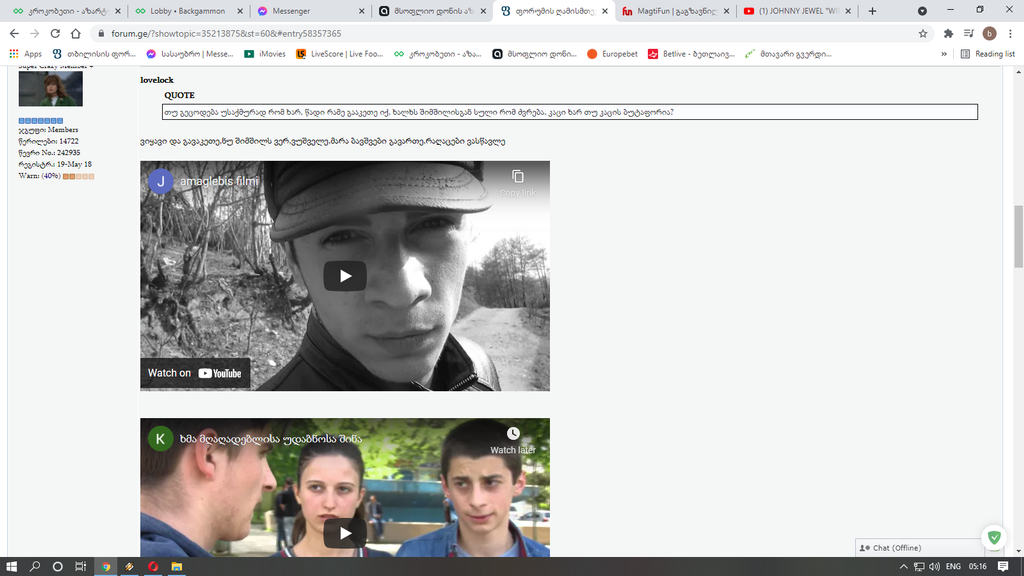Click the page vertical scrollbar thumb
The height and width of the screenshot is (576, 1024).
(x=1018, y=236)
